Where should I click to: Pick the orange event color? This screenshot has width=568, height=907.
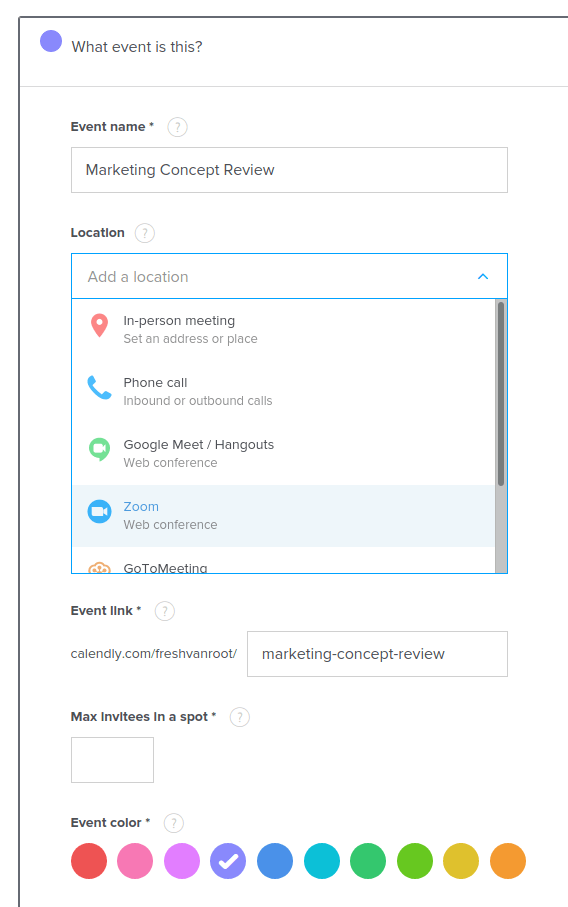(x=508, y=861)
